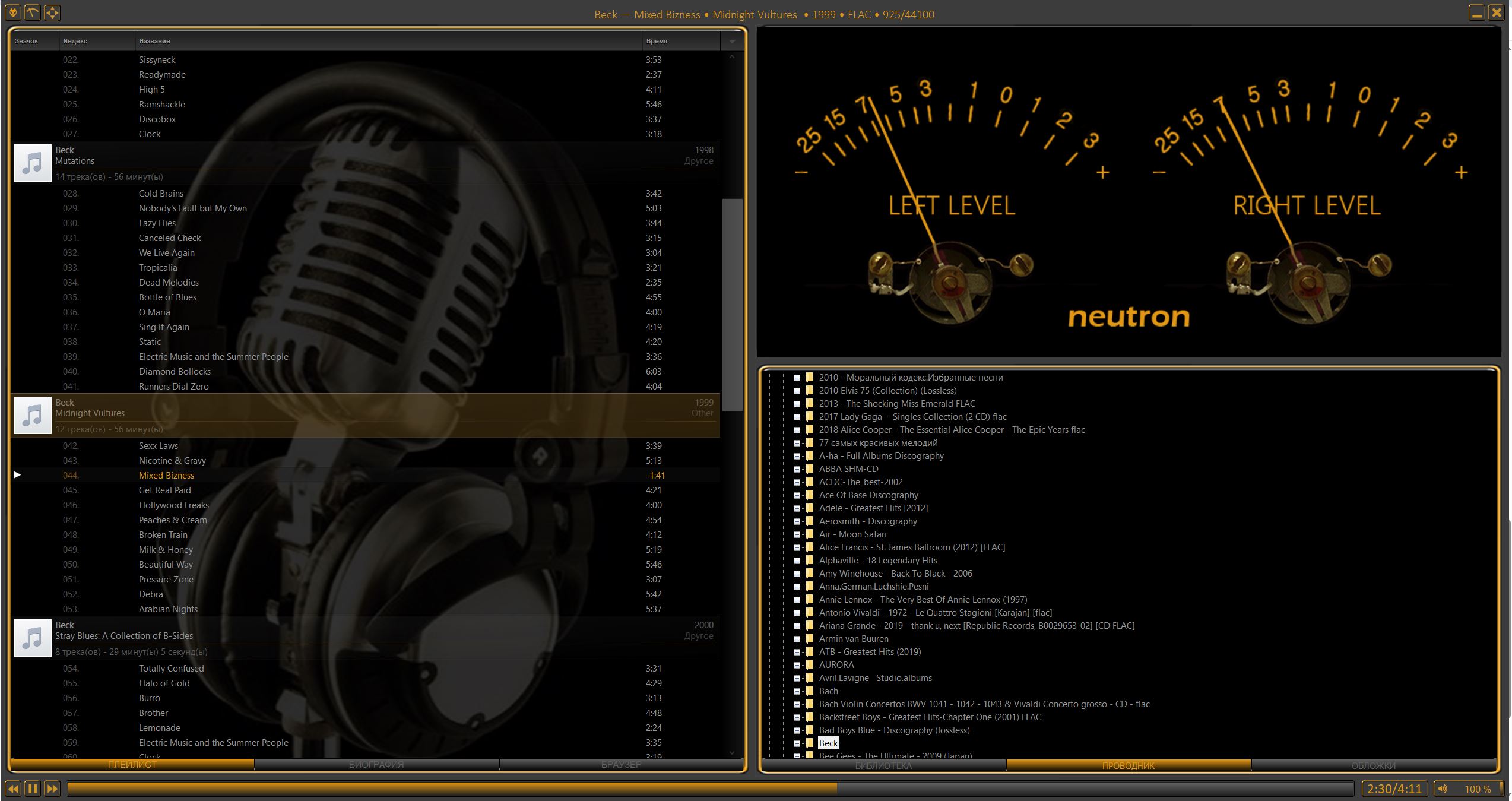The height and width of the screenshot is (801, 1512).
Task: Click the playlist vertical scrollbar thumb
Action: [732, 304]
